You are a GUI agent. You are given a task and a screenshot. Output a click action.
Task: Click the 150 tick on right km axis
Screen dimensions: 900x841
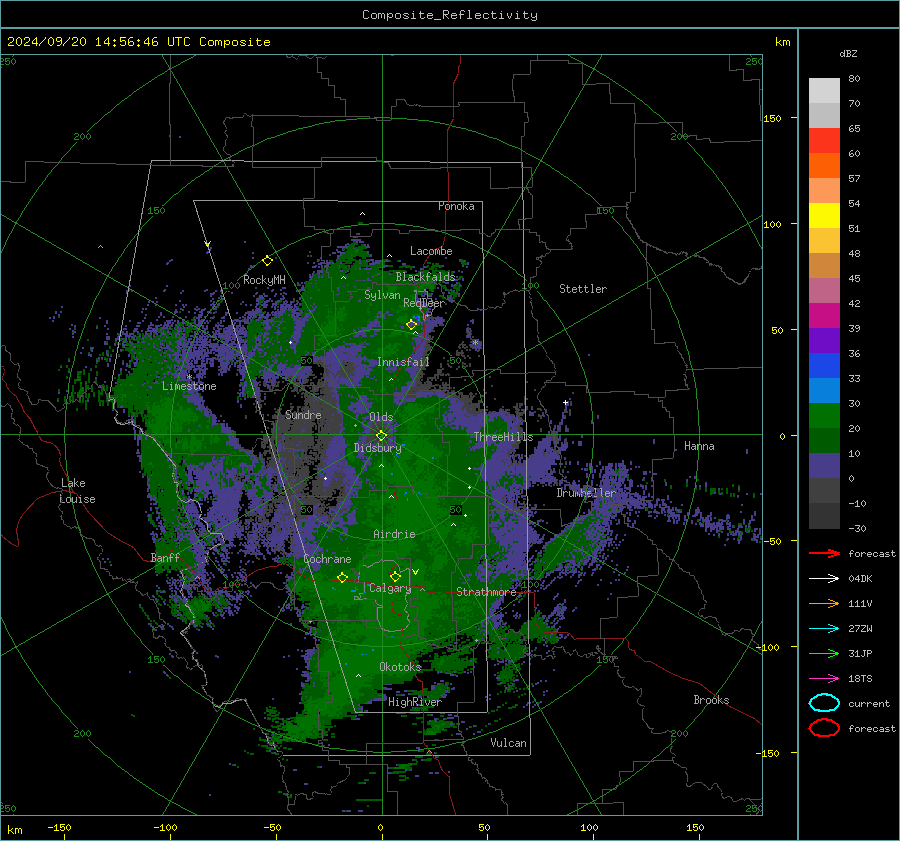pyautogui.click(x=773, y=118)
